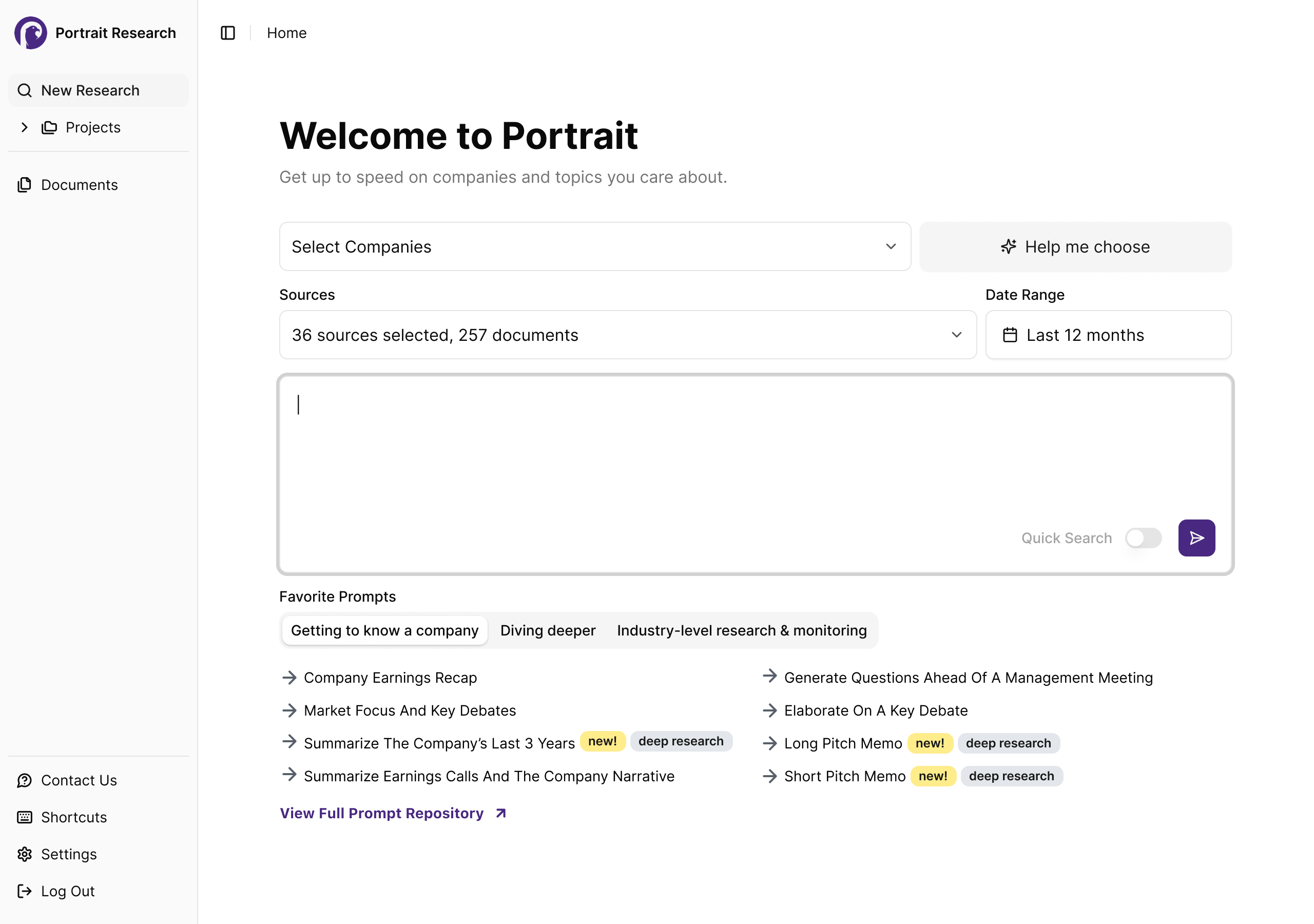Click the sparkle icon in Help me choose
1314x924 pixels.
(1009, 247)
